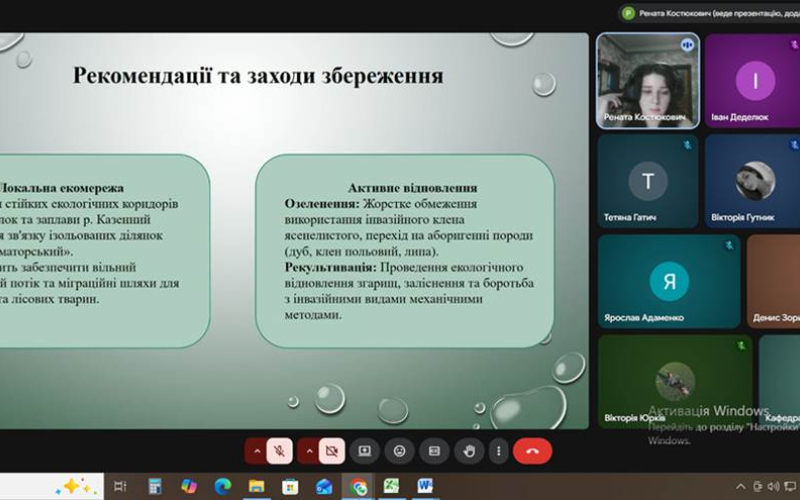Leave the call with red hang-up button
800x500 pixels.
tap(532, 451)
